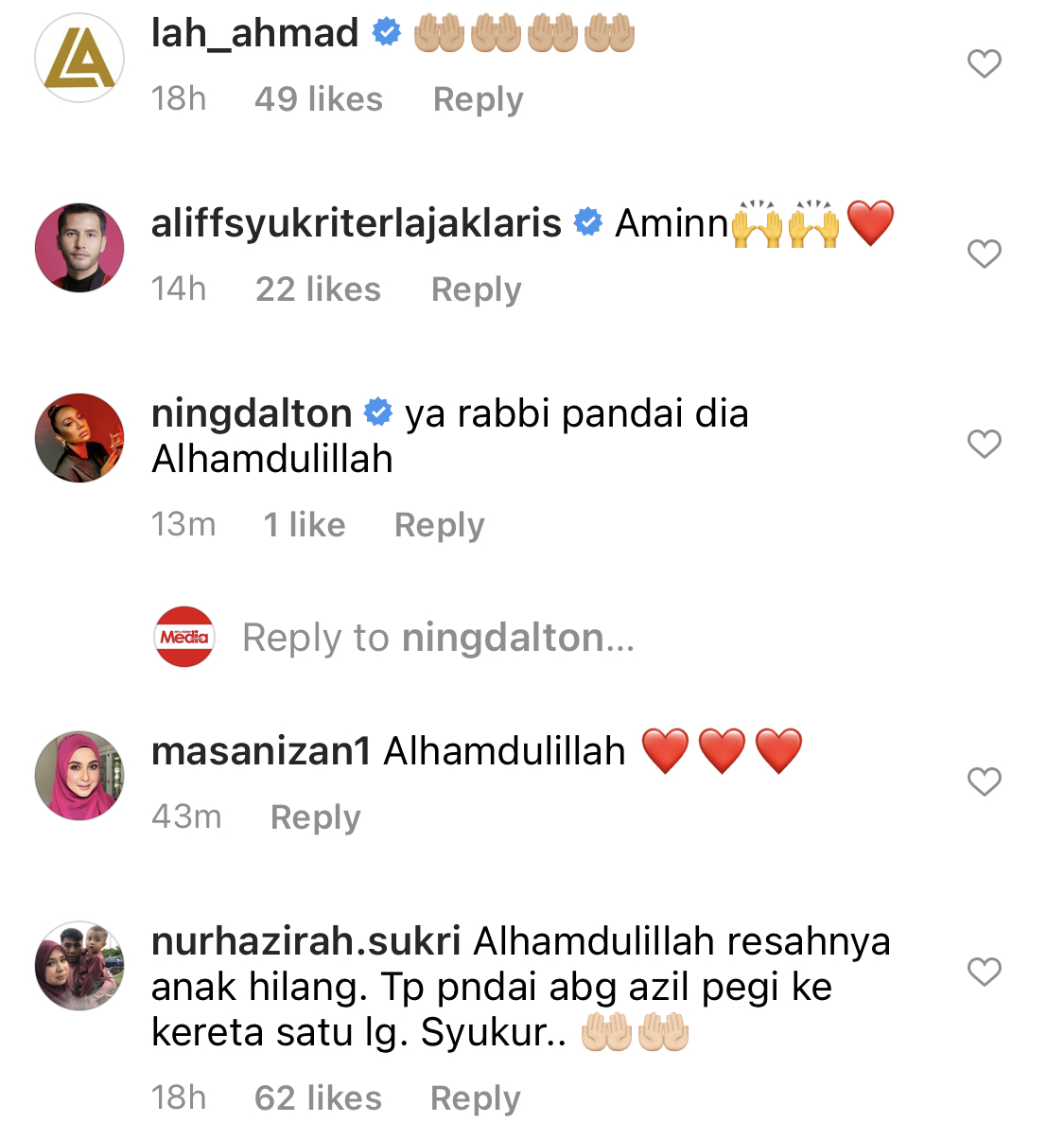Reply to nurhazirah.sukri's comment

click(475, 1098)
